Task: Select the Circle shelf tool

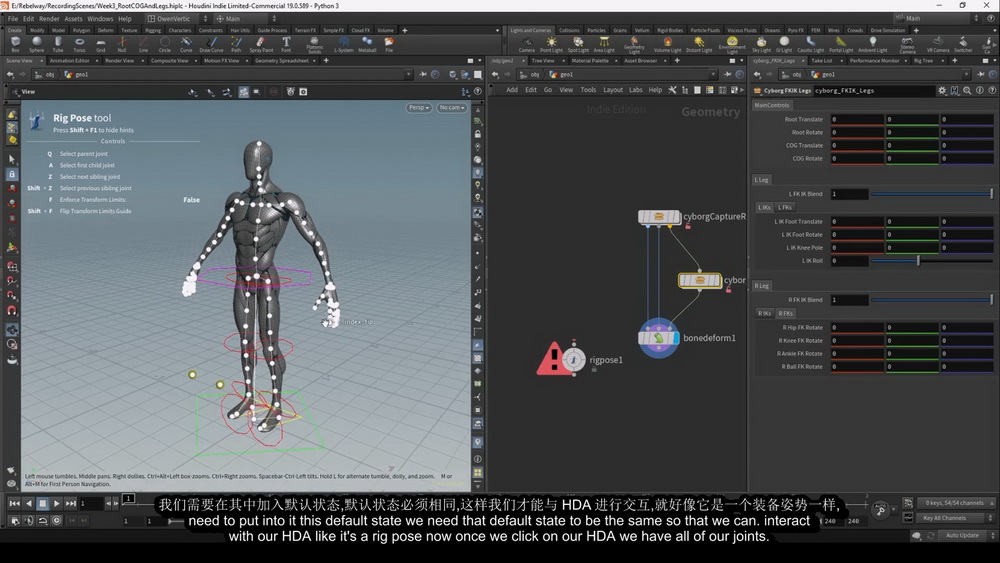Action: [x=165, y=44]
